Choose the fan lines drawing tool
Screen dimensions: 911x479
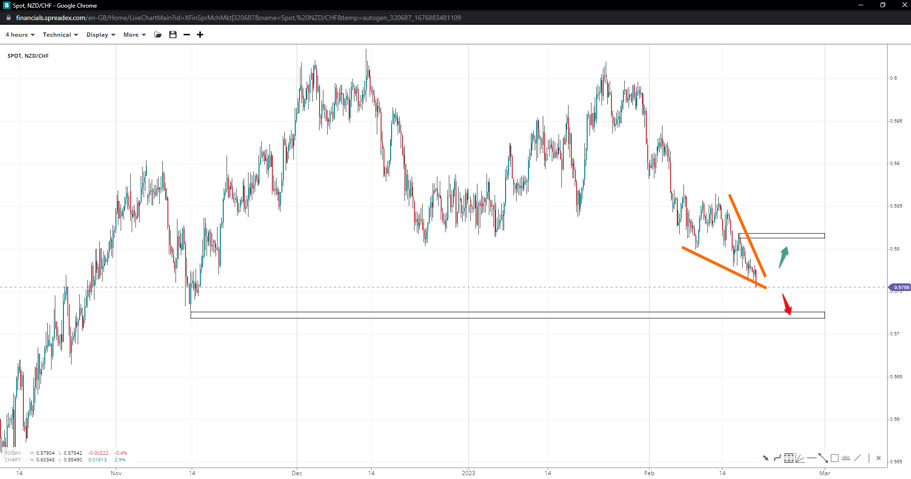click(x=800, y=458)
